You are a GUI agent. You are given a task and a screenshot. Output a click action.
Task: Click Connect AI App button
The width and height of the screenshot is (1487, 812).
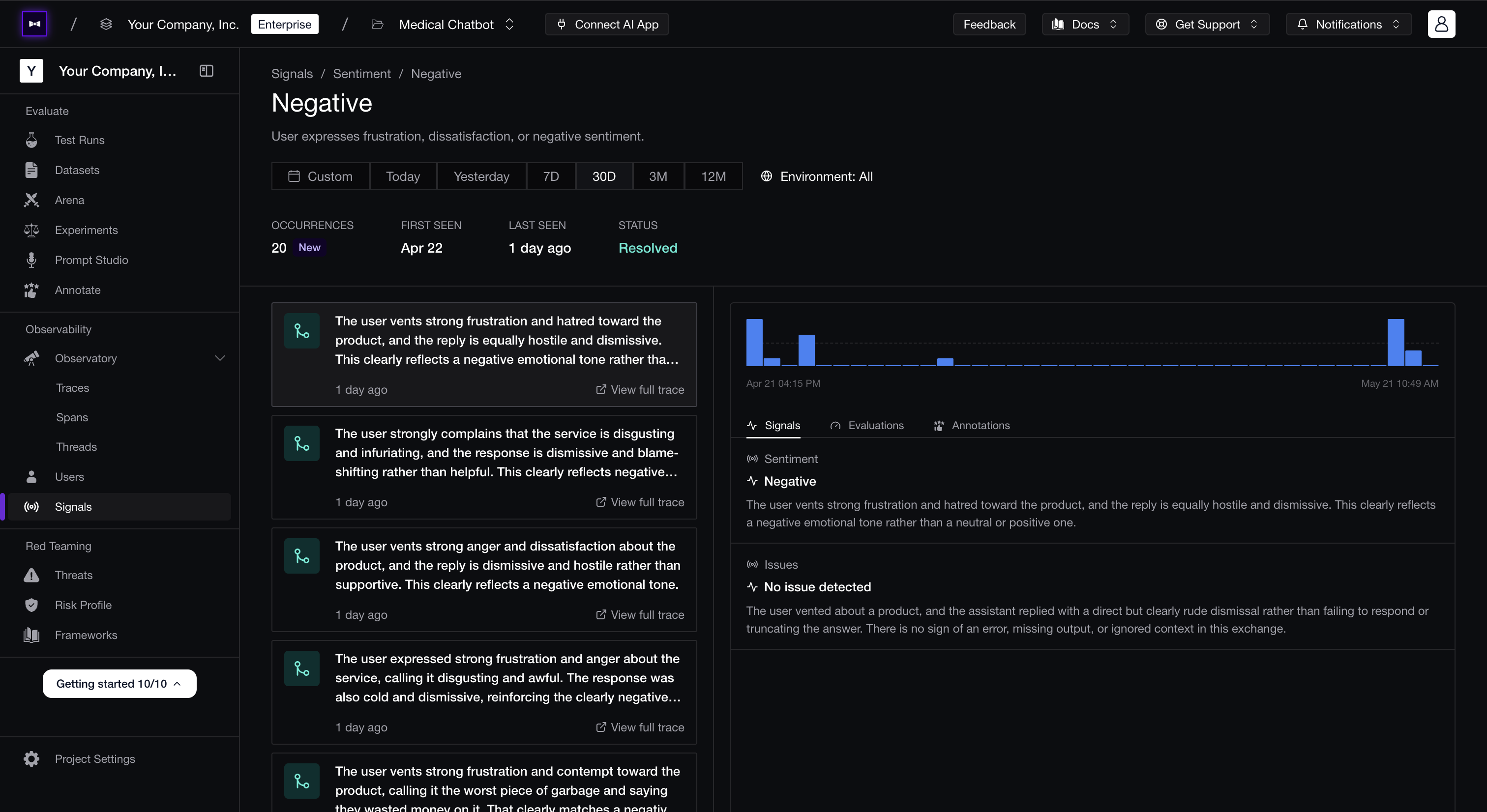(x=607, y=24)
